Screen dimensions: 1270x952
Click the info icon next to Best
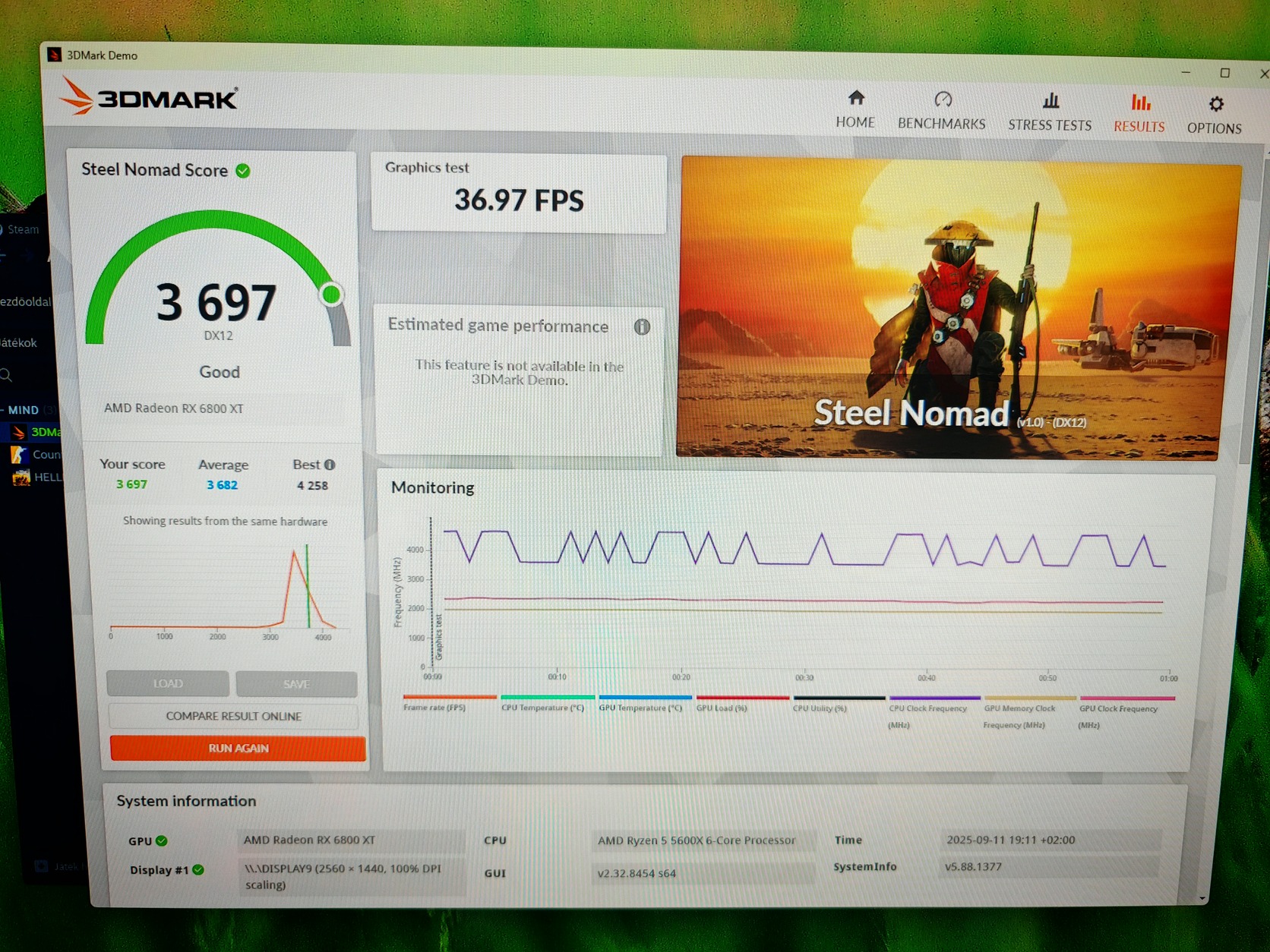click(x=330, y=465)
